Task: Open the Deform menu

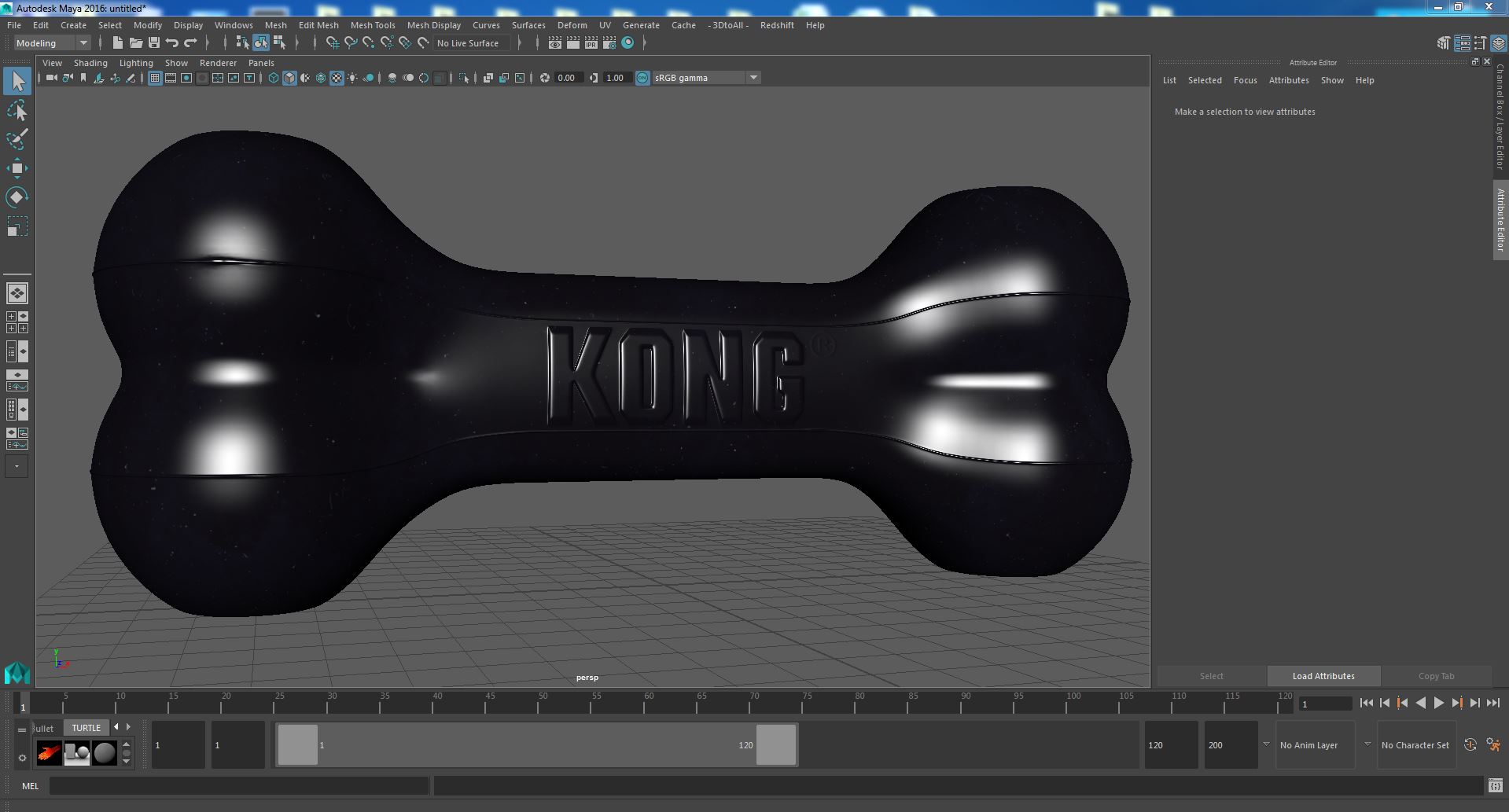Action: 572,25
